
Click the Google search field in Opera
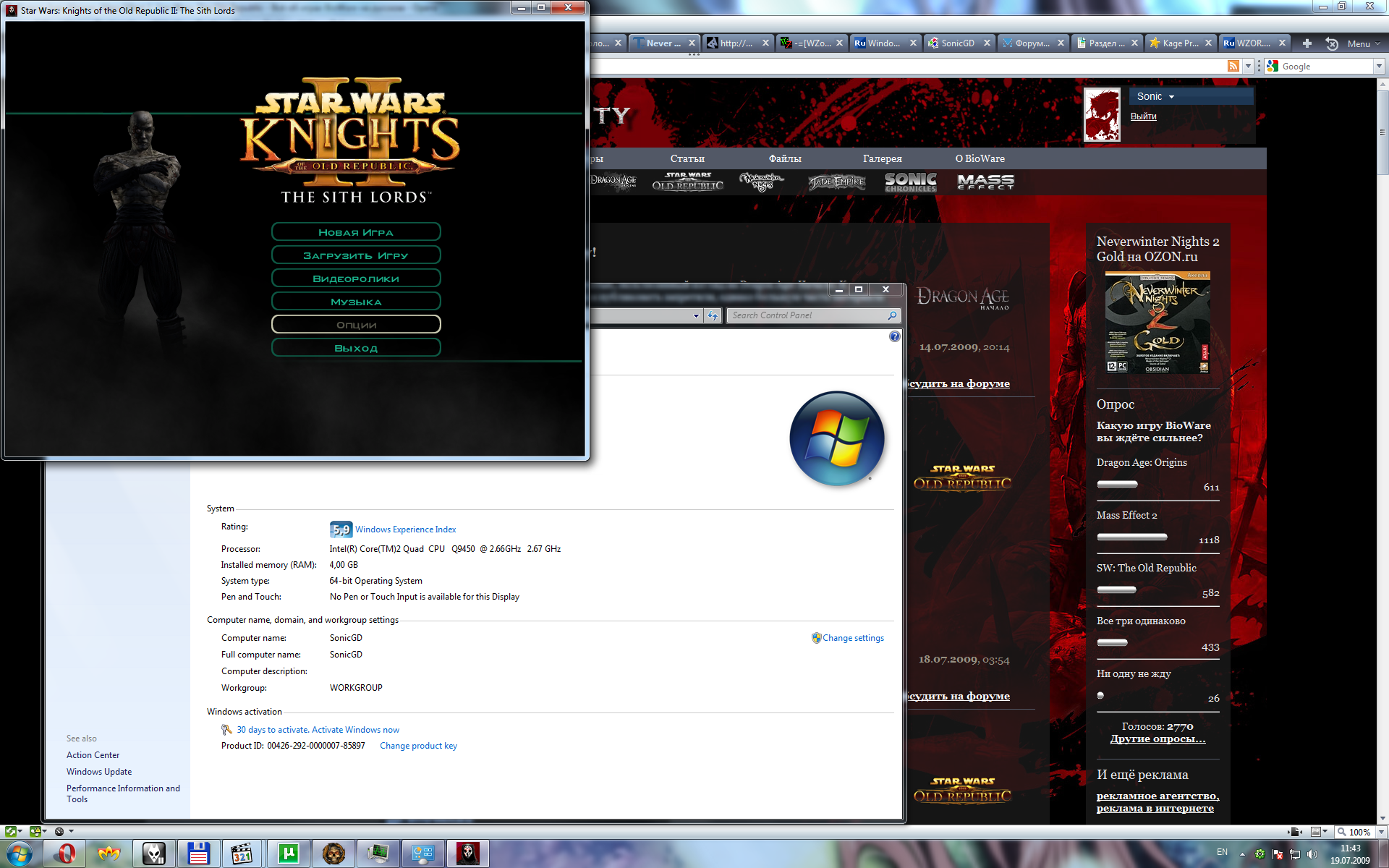point(1325,66)
